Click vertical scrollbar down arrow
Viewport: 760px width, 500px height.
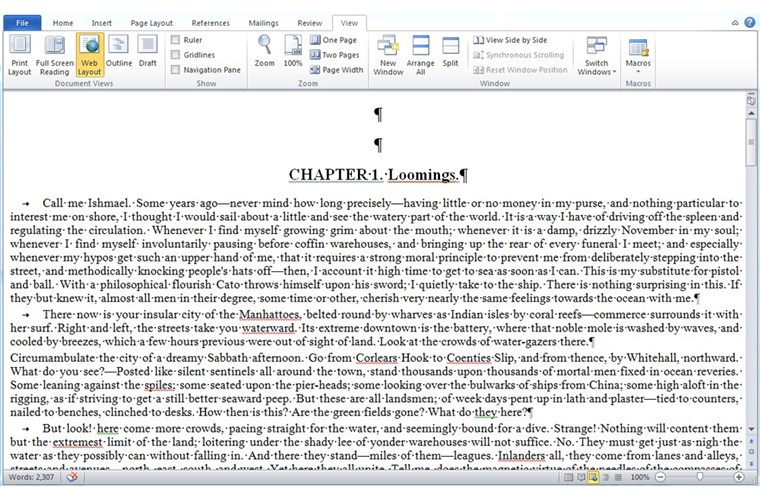coord(751,429)
